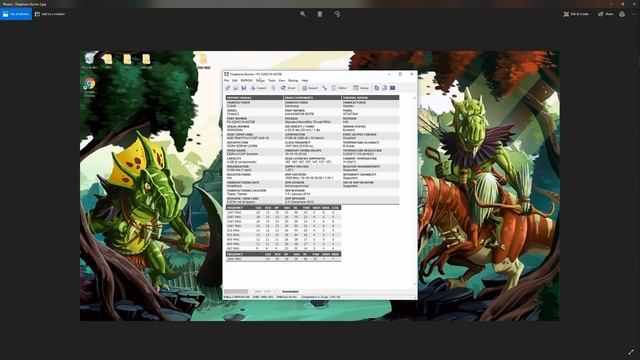Open the three-dot more menu in Photos

point(634,14)
